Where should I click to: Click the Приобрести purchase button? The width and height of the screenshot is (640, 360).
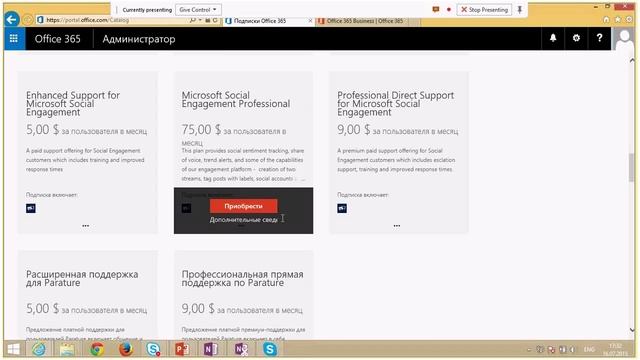coord(244,206)
